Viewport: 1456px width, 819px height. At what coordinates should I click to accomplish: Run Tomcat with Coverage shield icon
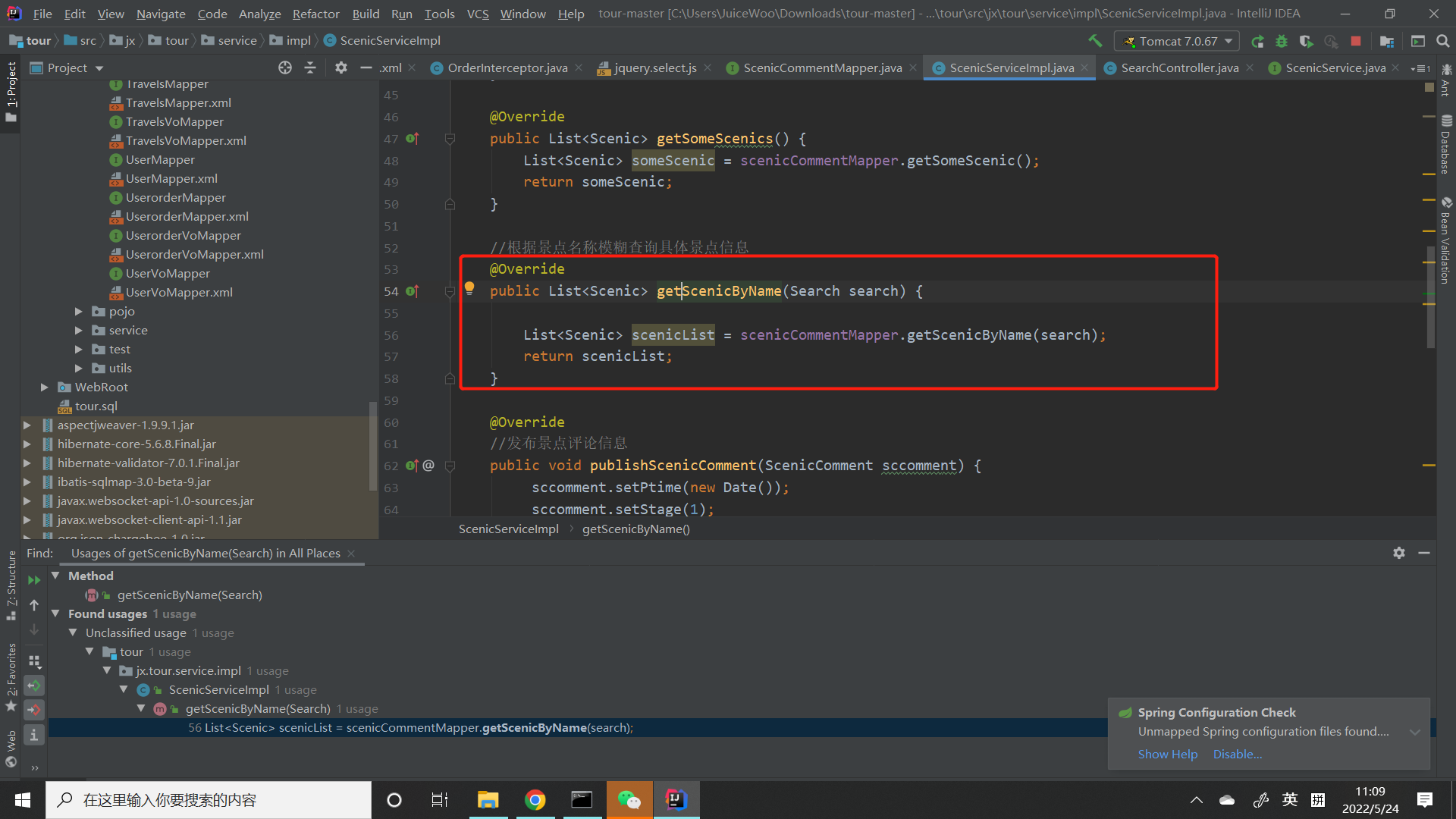tap(1306, 41)
